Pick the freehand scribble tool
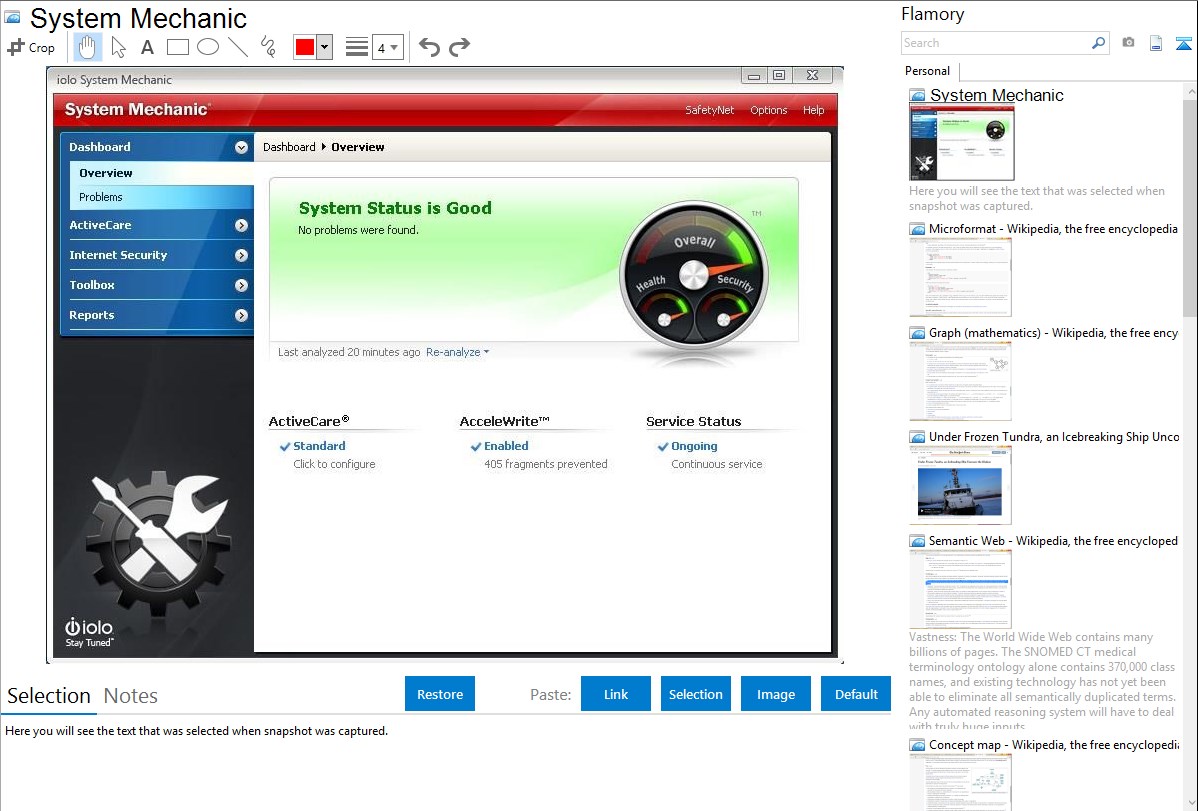This screenshot has width=1198, height=811. (268, 47)
